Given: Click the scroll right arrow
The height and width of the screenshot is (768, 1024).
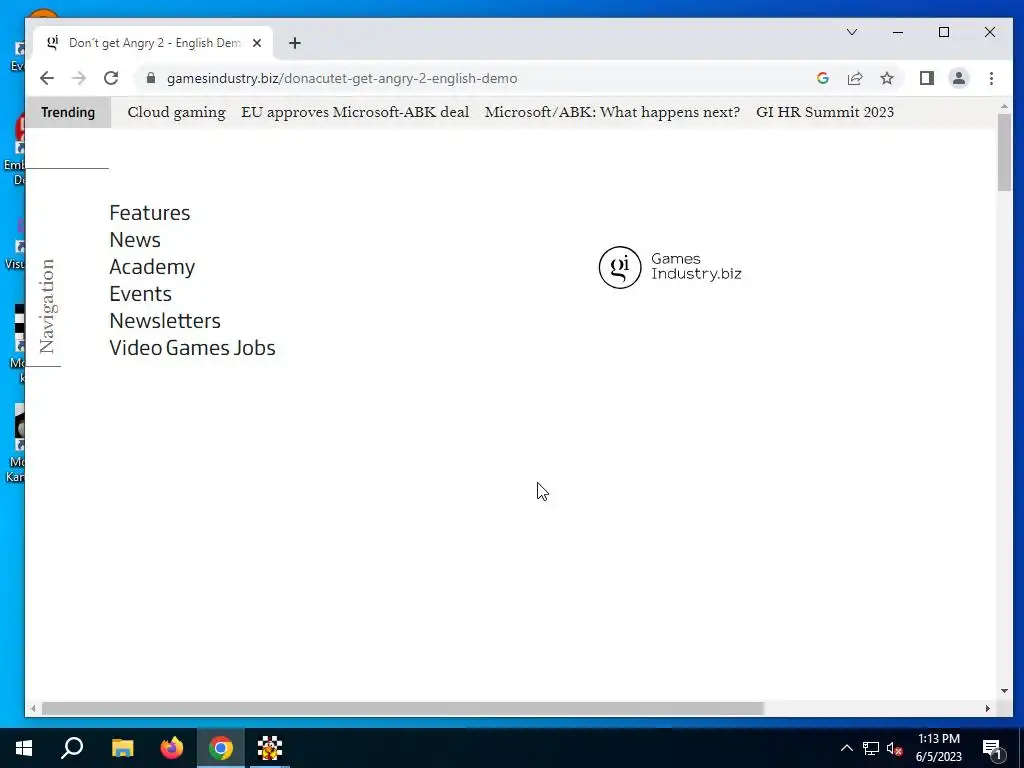Looking at the screenshot, I should pyautogui.click(x=987, y=709).
